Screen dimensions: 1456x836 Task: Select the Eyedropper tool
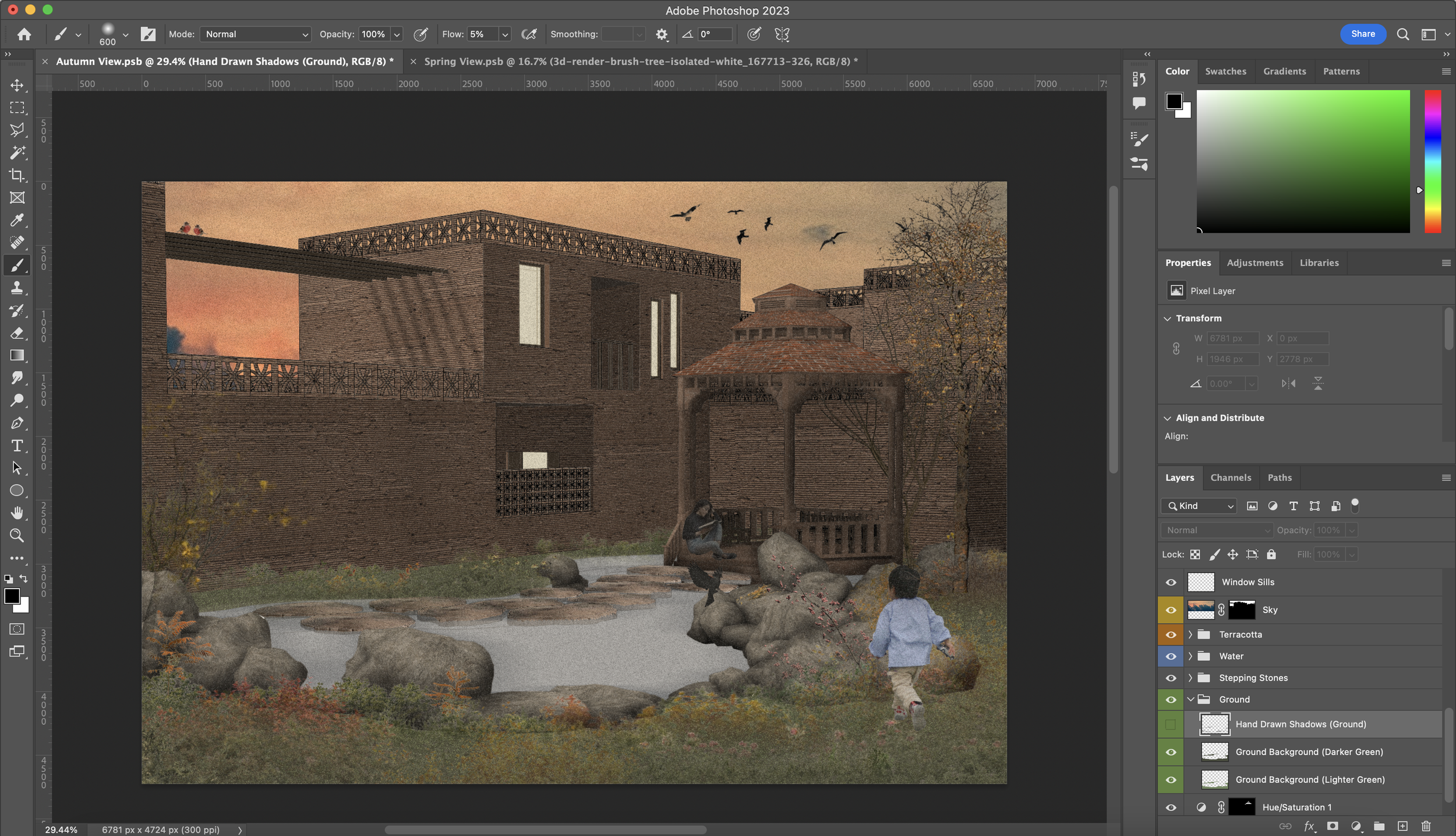pyautogui.click(x=17, y=220)
